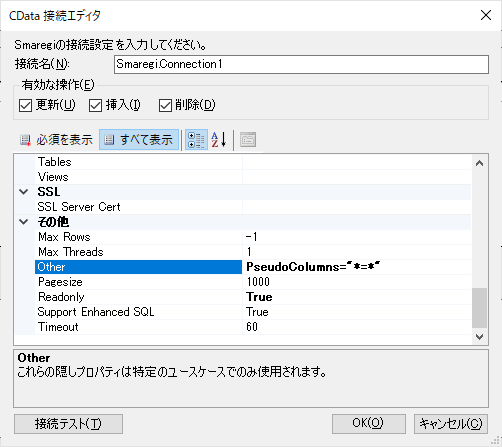Click the Pagesize value 1000
502x447 pixels.
pyautogui.click(x=357, y=282)
